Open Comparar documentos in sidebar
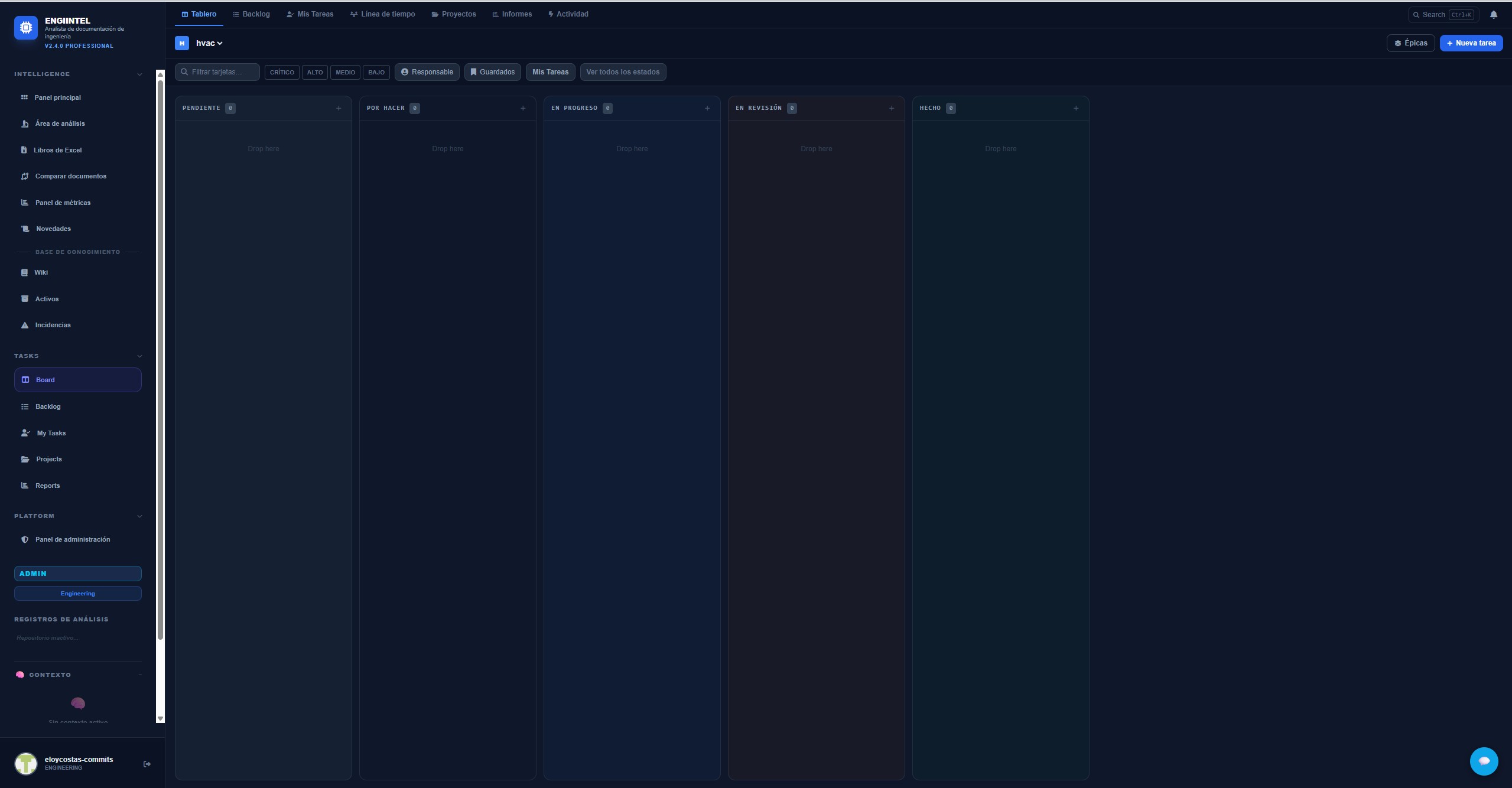 78,176
